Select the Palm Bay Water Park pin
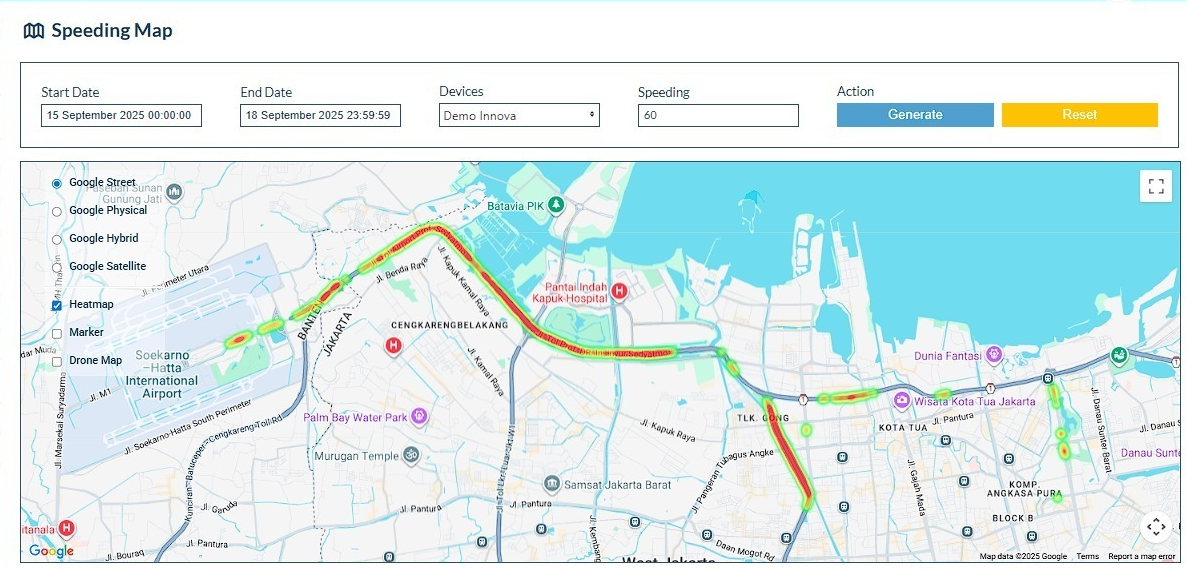The image size is (1187, 569). coord(419,416)
